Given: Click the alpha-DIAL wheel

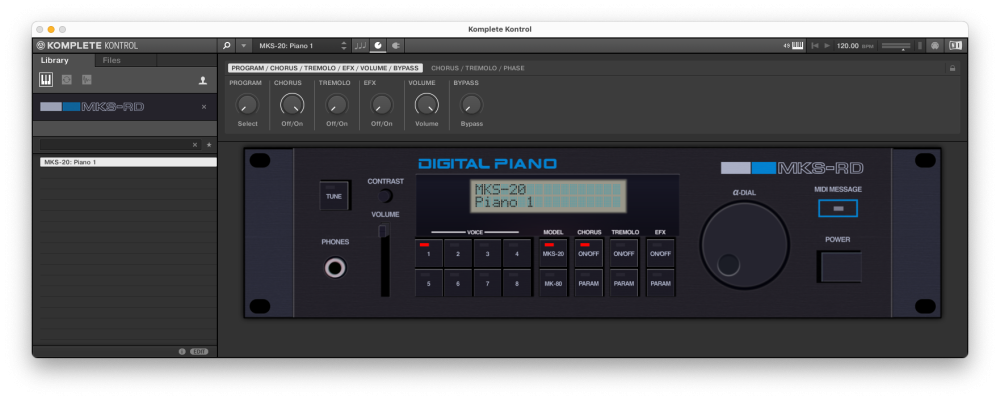Looking at the screenshot, I should pyautogui.click(x=744, y=245).
